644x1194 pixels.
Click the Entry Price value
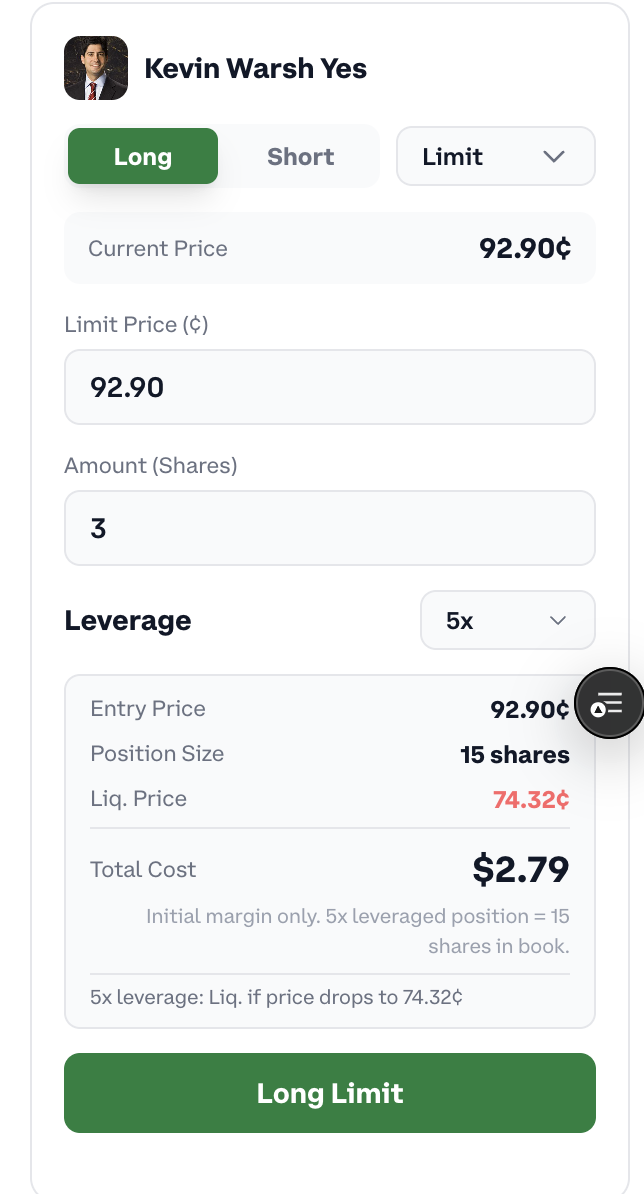tap(529, 709)
